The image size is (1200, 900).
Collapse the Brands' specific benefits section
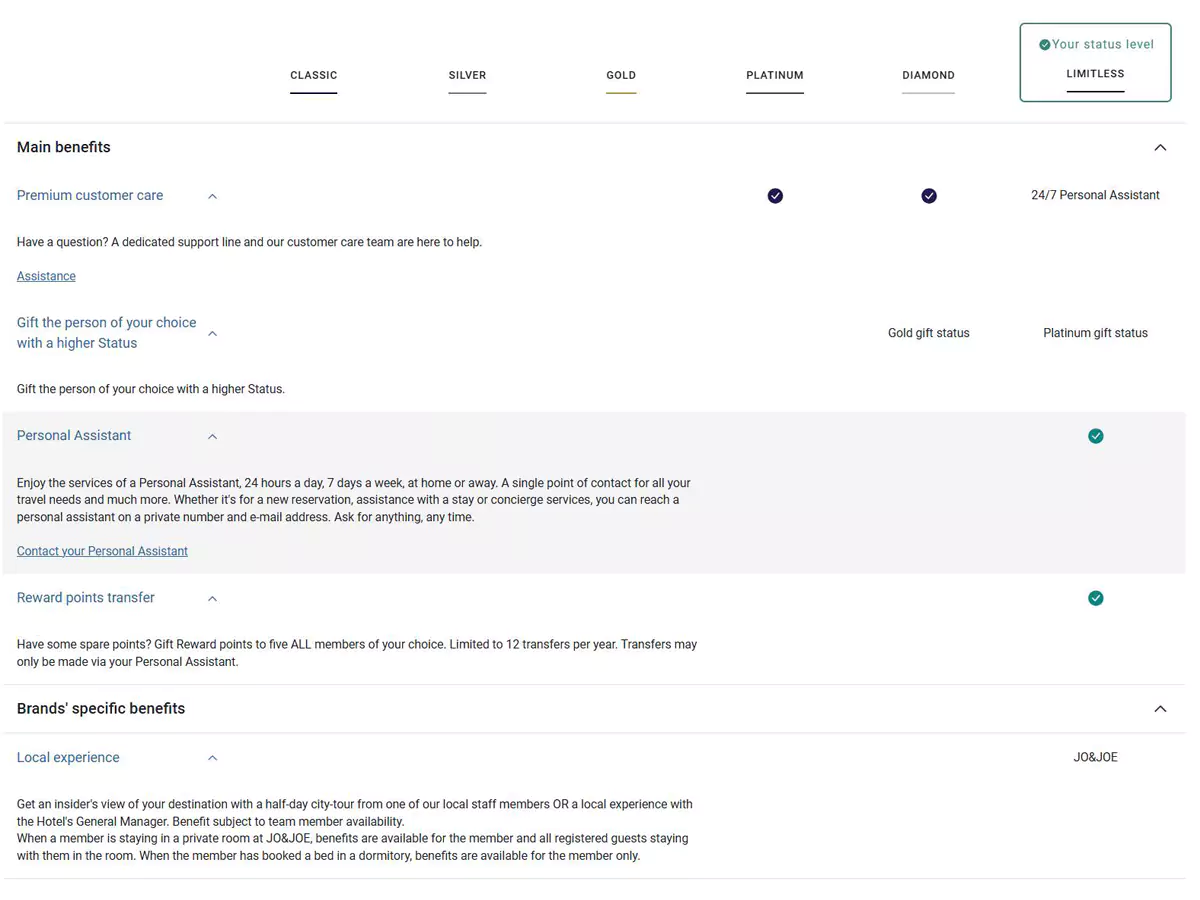coord(1160,709)
